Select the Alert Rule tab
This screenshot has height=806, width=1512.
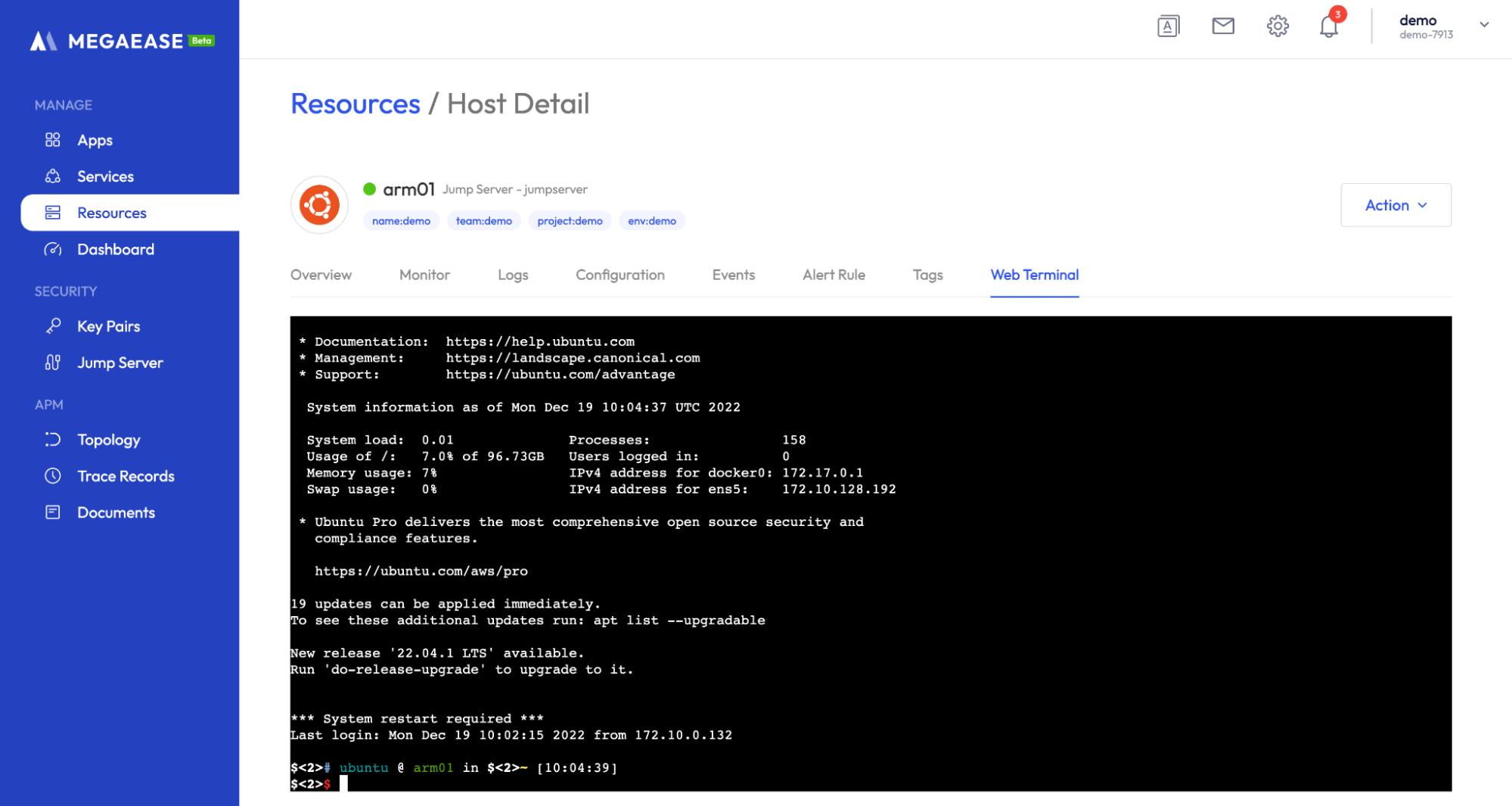[834, 275]
